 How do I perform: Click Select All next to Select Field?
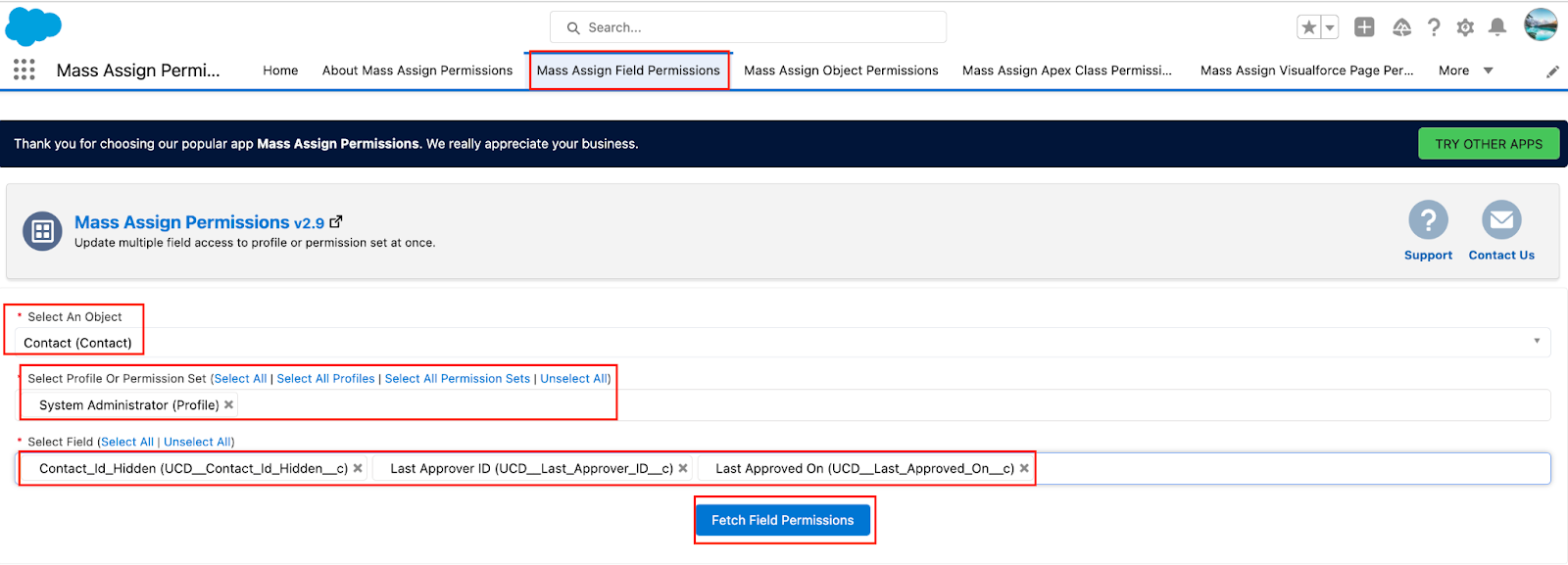(x=127, y=442)
